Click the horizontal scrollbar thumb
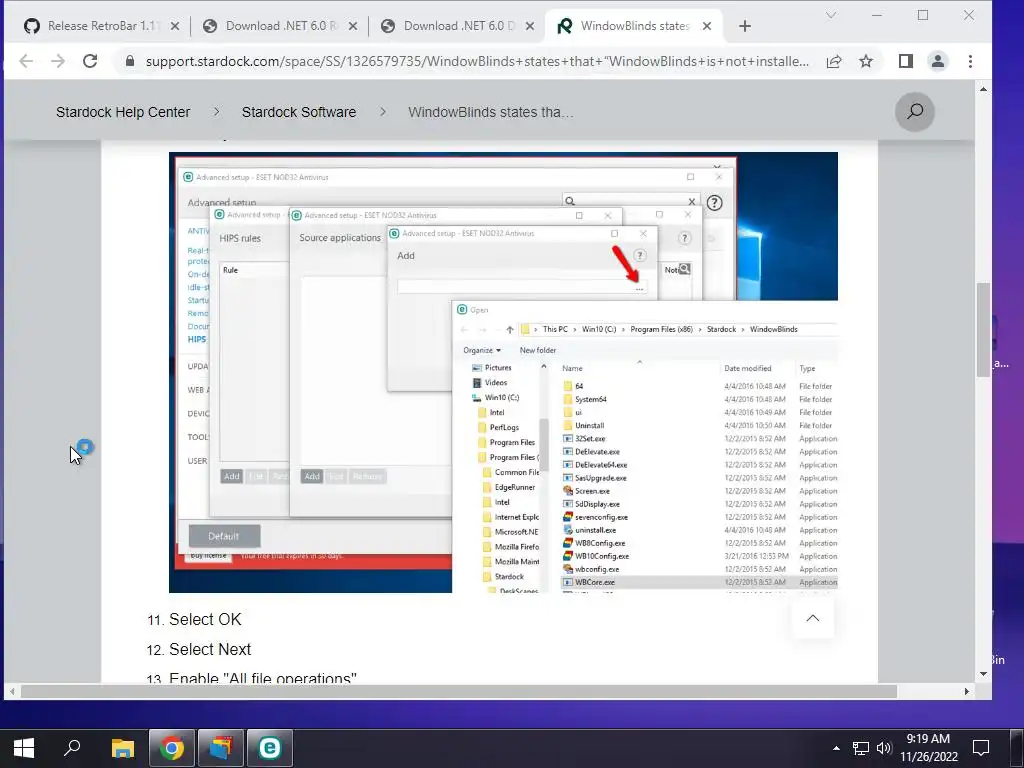The width and height of the screenshot is (1024, 768). tap(458, 691)
